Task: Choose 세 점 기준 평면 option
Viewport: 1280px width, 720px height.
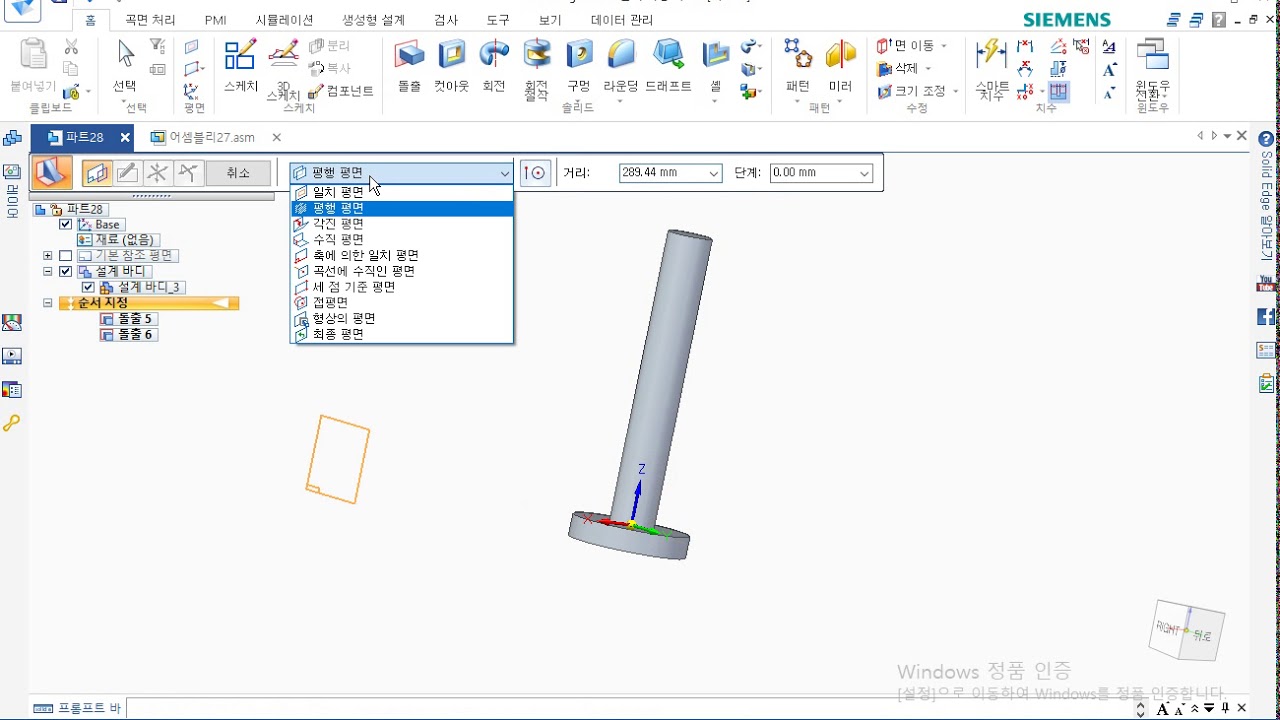Action: (402, 287)
